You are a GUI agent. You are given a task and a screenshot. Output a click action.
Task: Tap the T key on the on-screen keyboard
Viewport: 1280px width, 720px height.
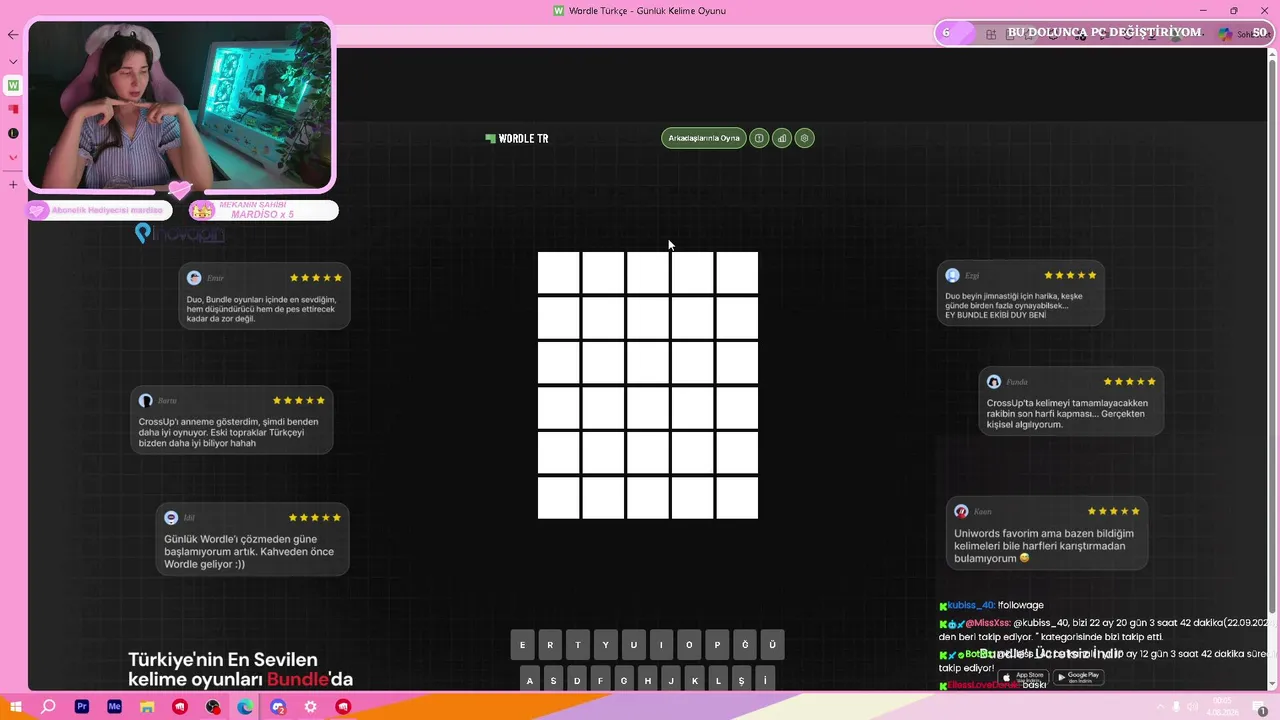[x=578, y=645]
